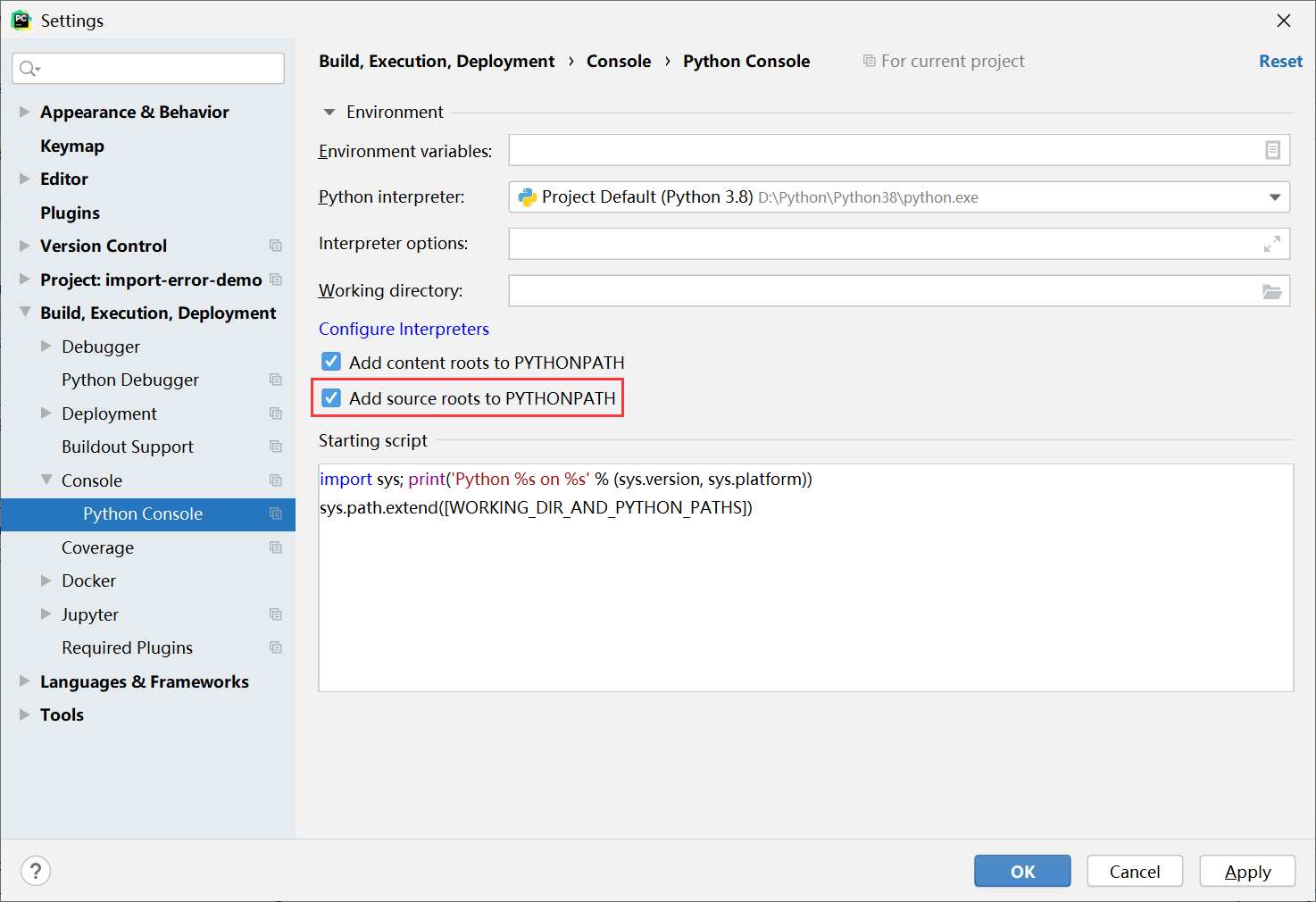Click into the Starting script editor
This screenshot has width=1316, height=902.
(x=806, y=578)
